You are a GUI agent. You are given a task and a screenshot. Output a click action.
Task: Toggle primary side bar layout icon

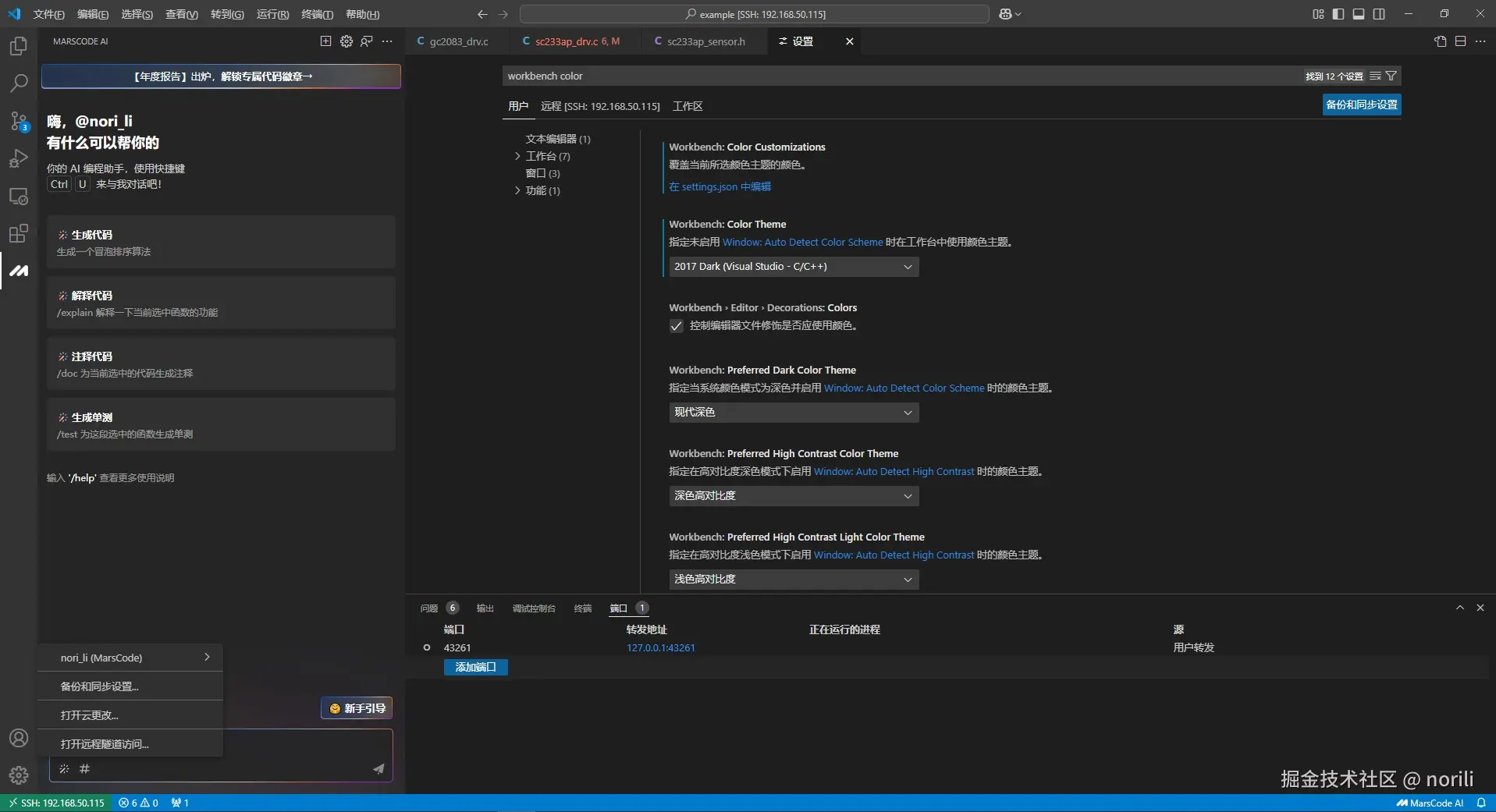tap(1338, 14)
